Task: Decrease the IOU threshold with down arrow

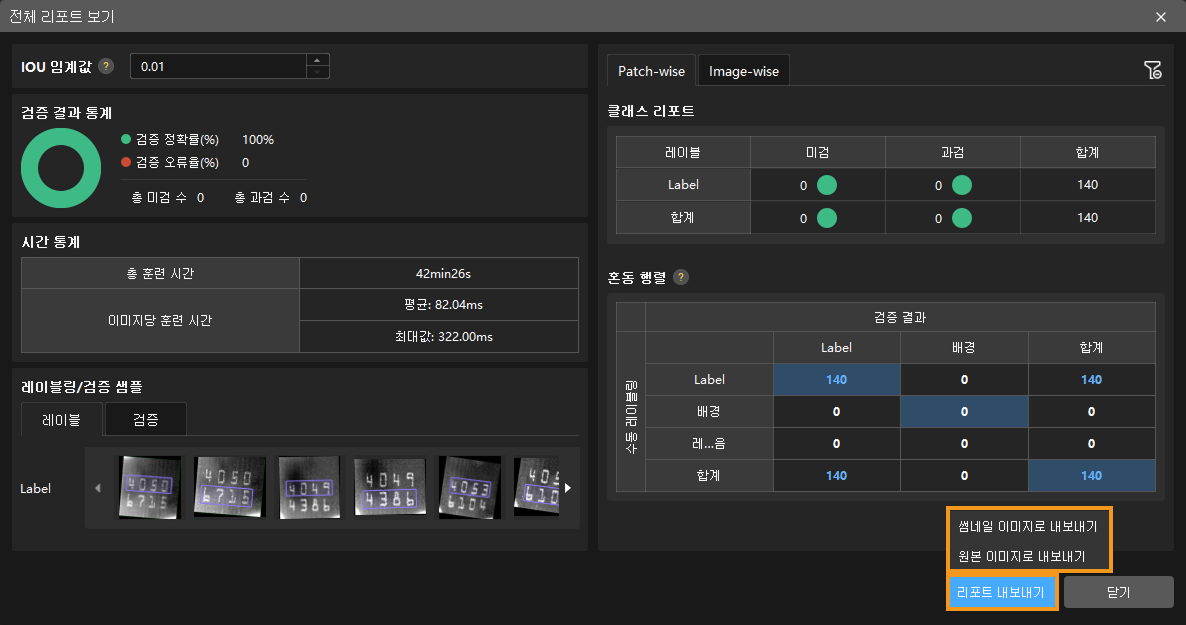Action: tap(318, 72)
